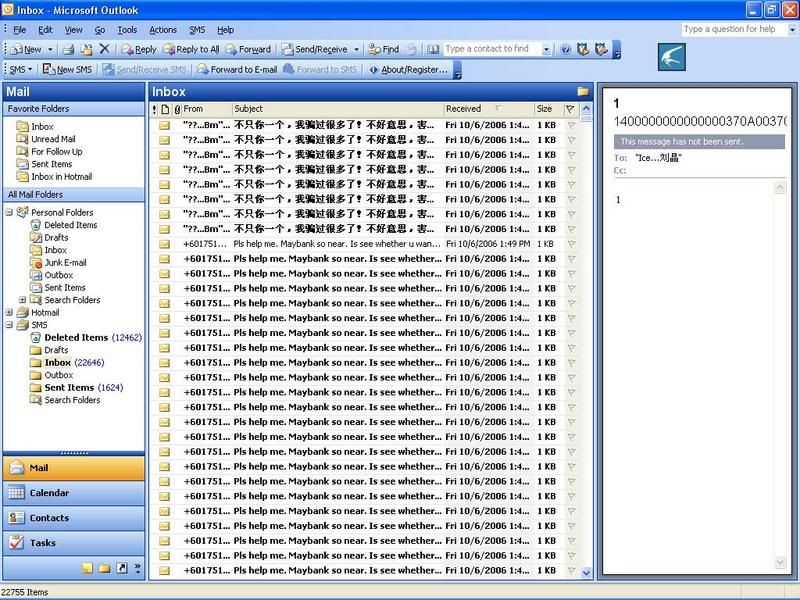Open the File menu
800x600 pixels.
pos(19,30)
